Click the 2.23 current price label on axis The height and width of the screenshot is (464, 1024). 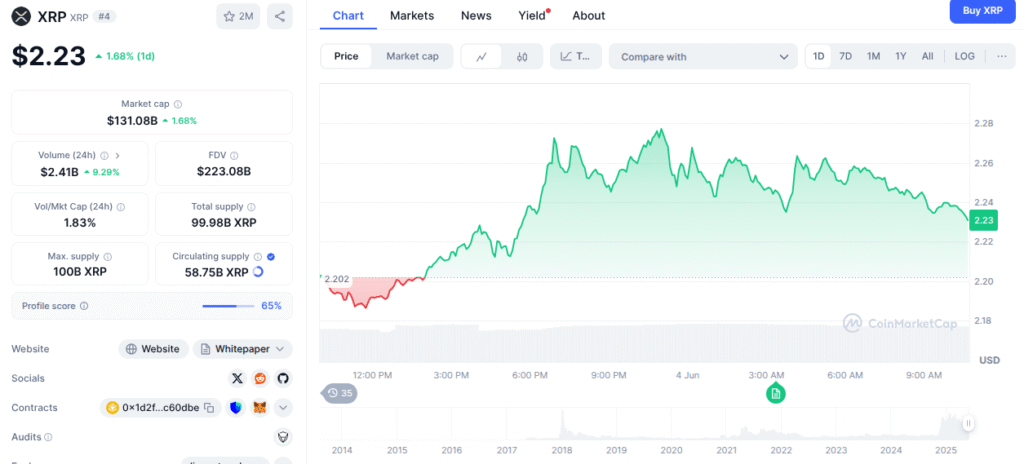pyautogui.click(x=984, y=221)
